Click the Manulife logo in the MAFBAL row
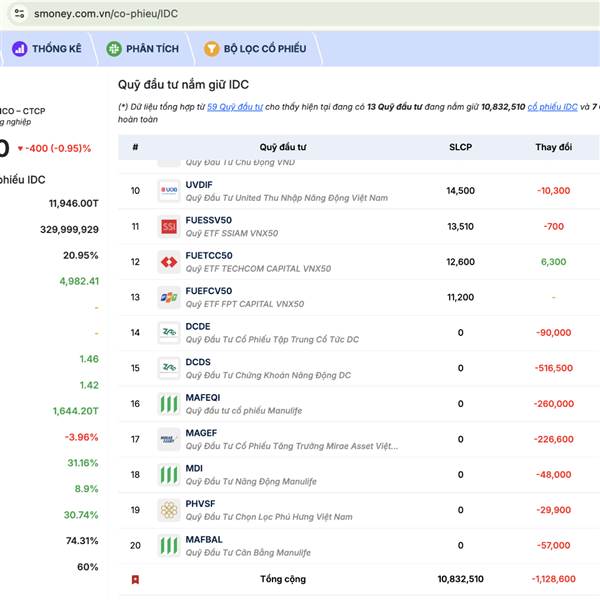Viewport: 600px width, 600px height. [x=169, y=545]
